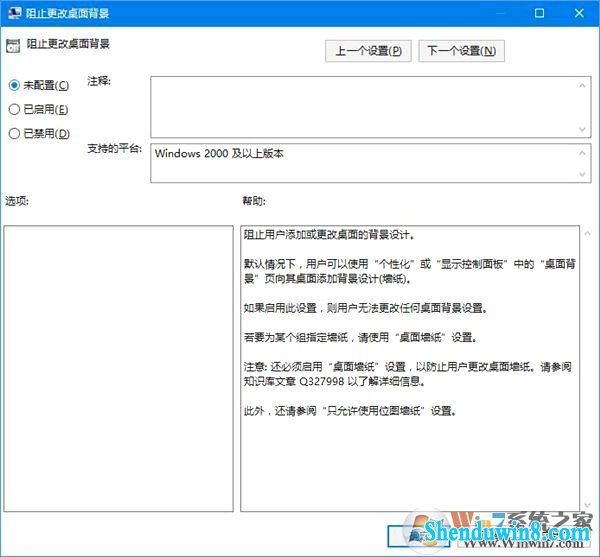The height and width of the screenshot is (557, 600).
Task: Click inside the 注释 comment text box
Action: tap(370, 107)
